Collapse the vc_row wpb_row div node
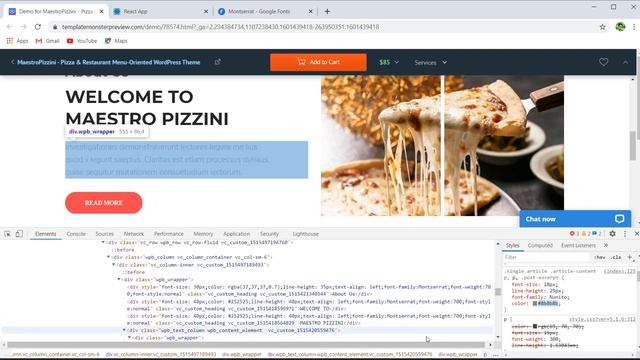Screen dimensions: 640x360 [103, 242]
